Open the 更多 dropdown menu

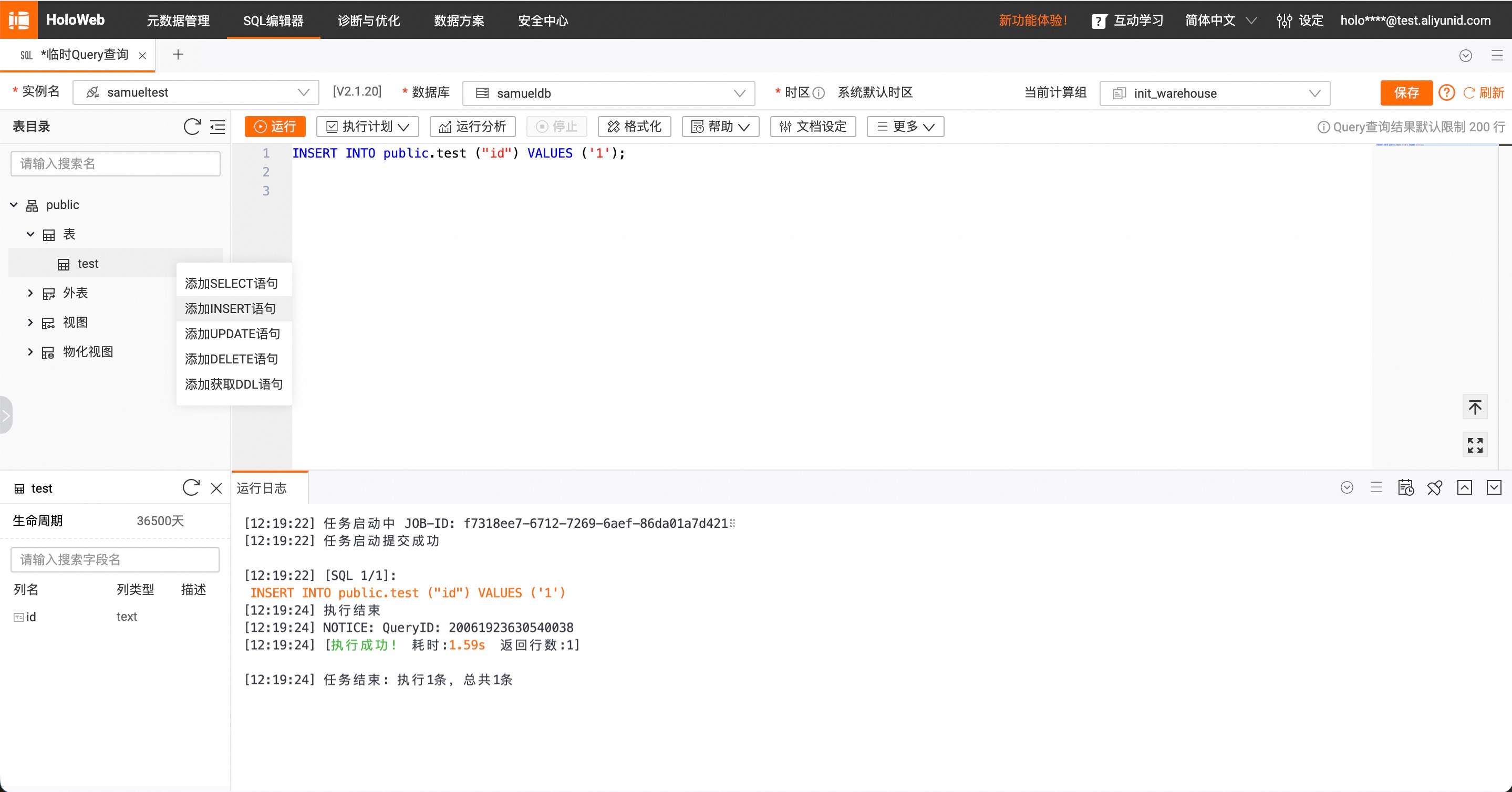(905, 127)
